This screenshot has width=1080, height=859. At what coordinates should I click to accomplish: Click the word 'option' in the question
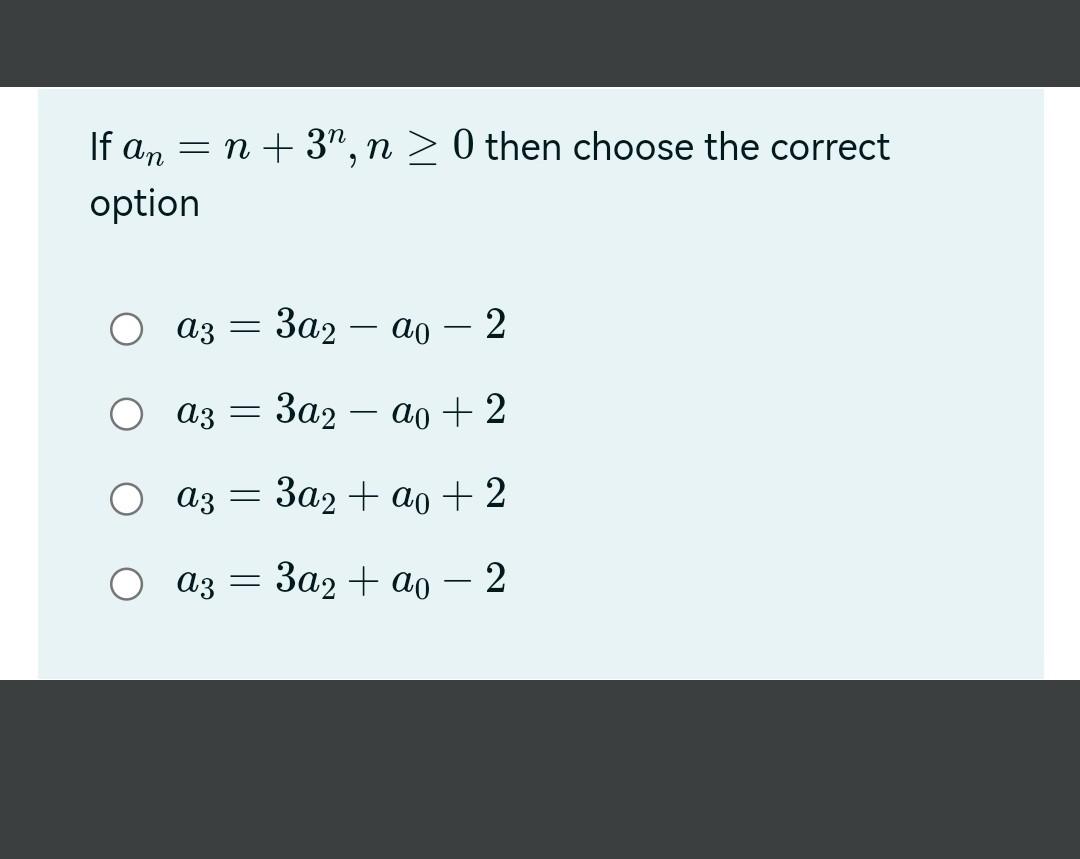(x=143, y=203)
